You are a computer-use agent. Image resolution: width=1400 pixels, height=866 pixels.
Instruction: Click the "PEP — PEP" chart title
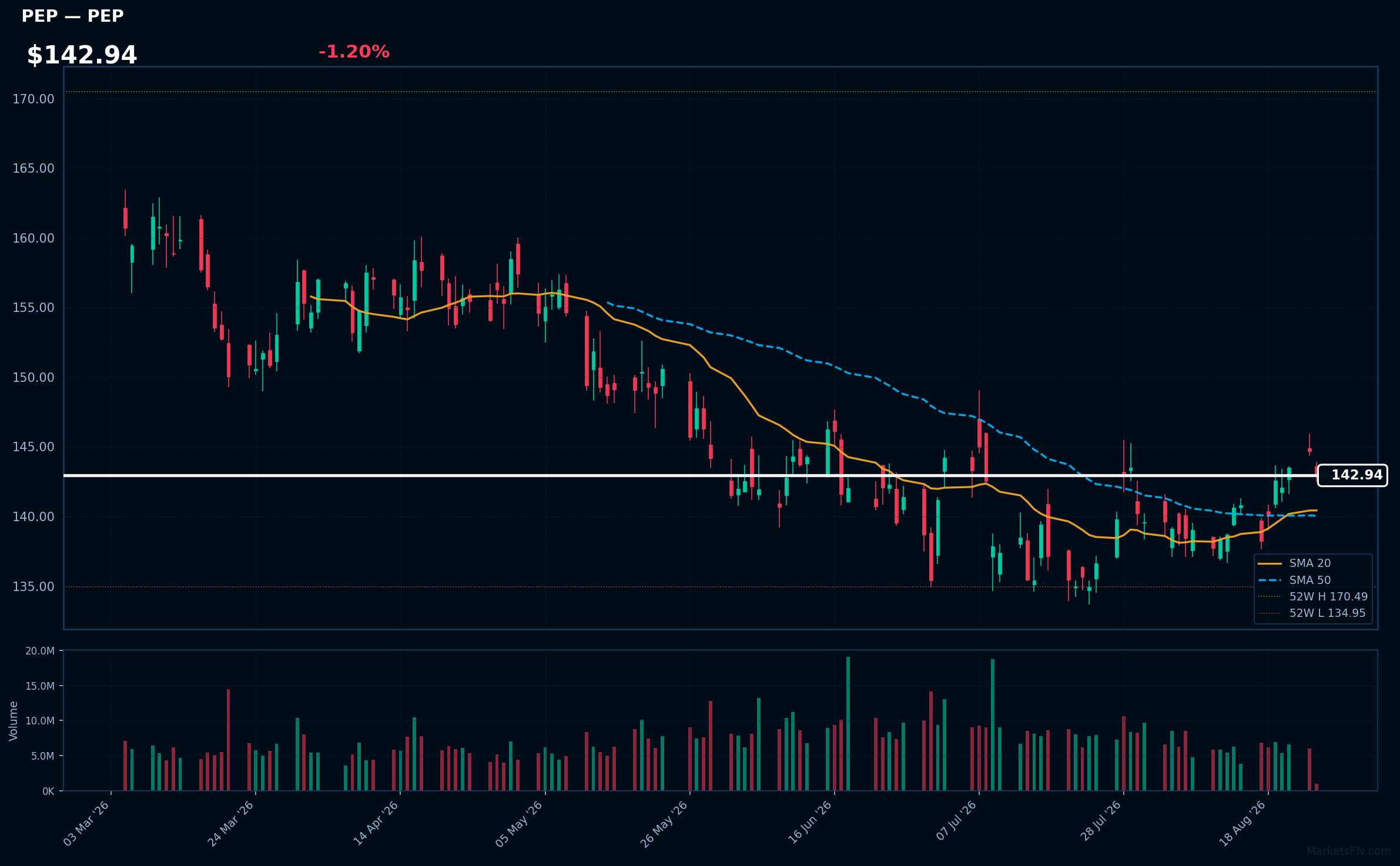[x=73, y=16]
